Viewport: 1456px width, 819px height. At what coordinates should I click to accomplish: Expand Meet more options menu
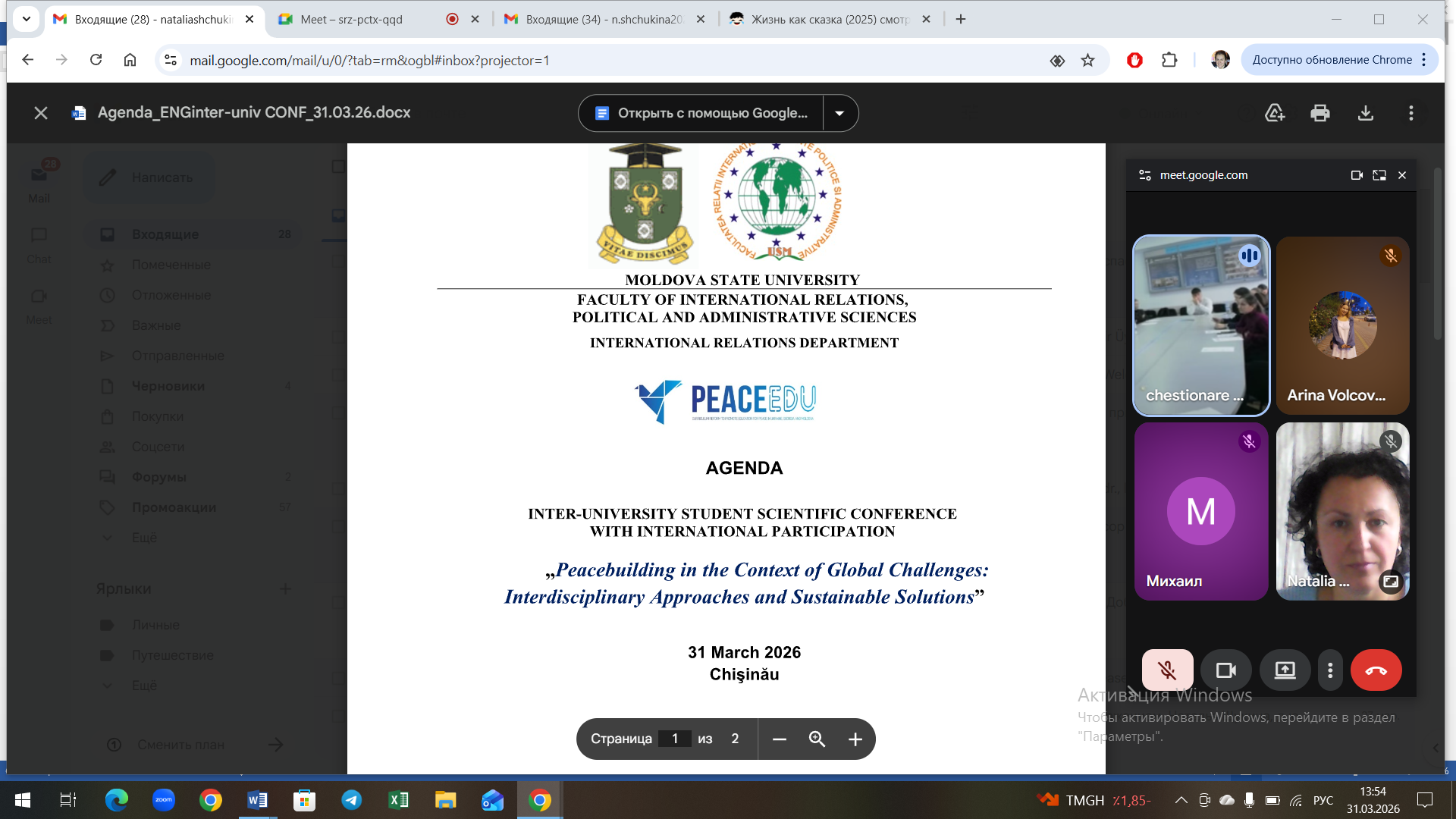1330,670
